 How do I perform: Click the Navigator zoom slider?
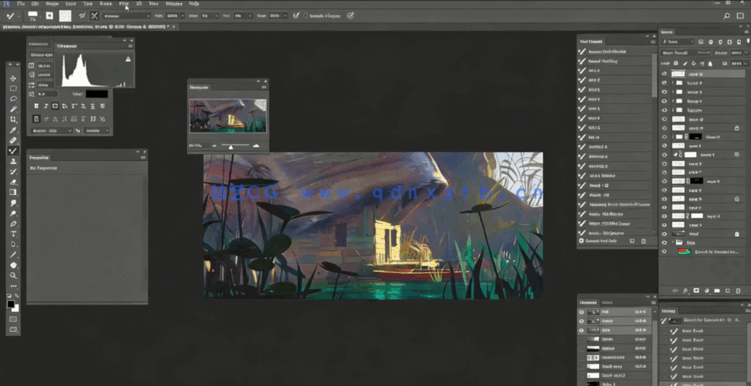231,146
